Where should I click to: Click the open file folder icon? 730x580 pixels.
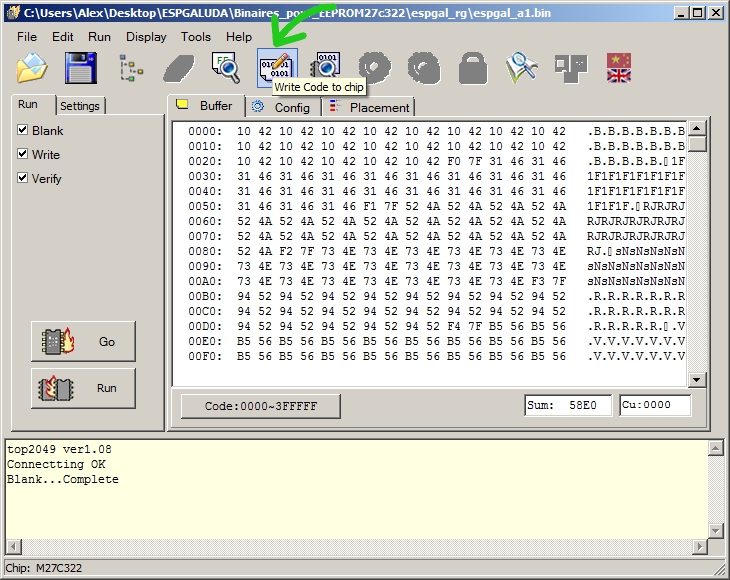(32, 68)
